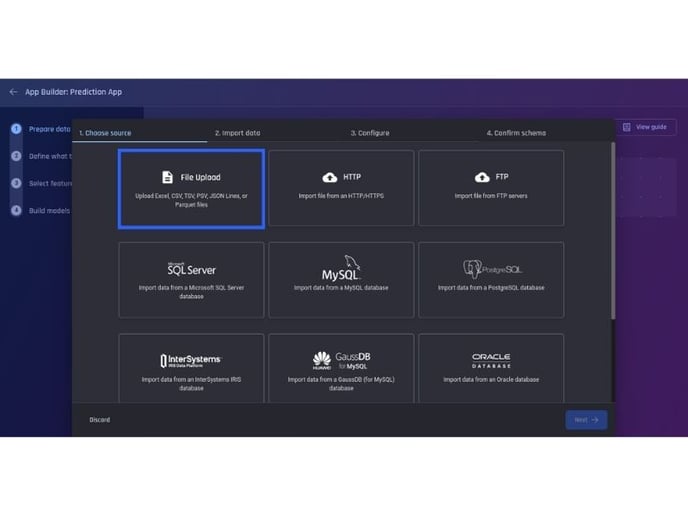
Task: Click 'Import data from a MySQL database' text
Action: click(x=341, y=288)
